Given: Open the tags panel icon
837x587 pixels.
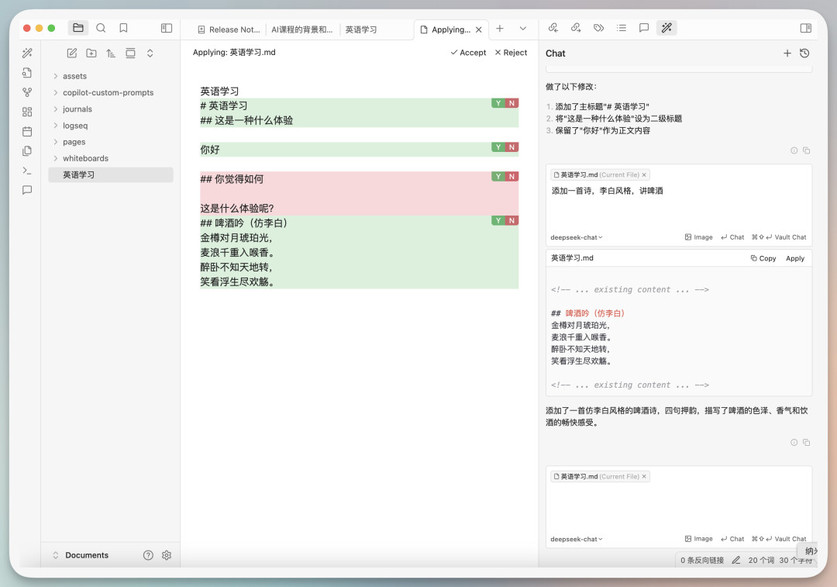Looking at the screenshot, I should point(599,28).
